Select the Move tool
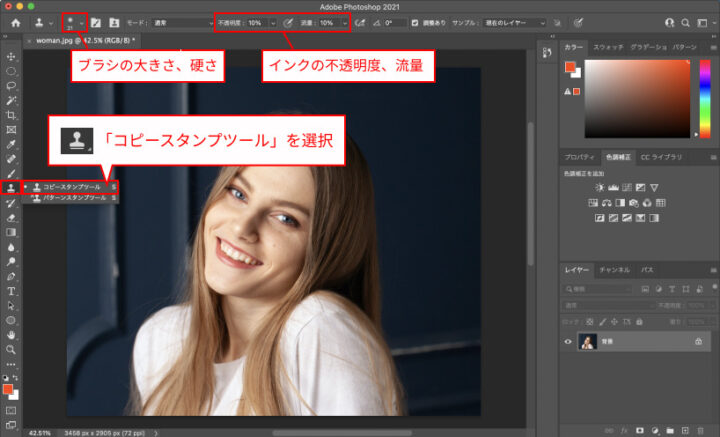This screenshot has height=437, width=720. (x=11, y=56)
